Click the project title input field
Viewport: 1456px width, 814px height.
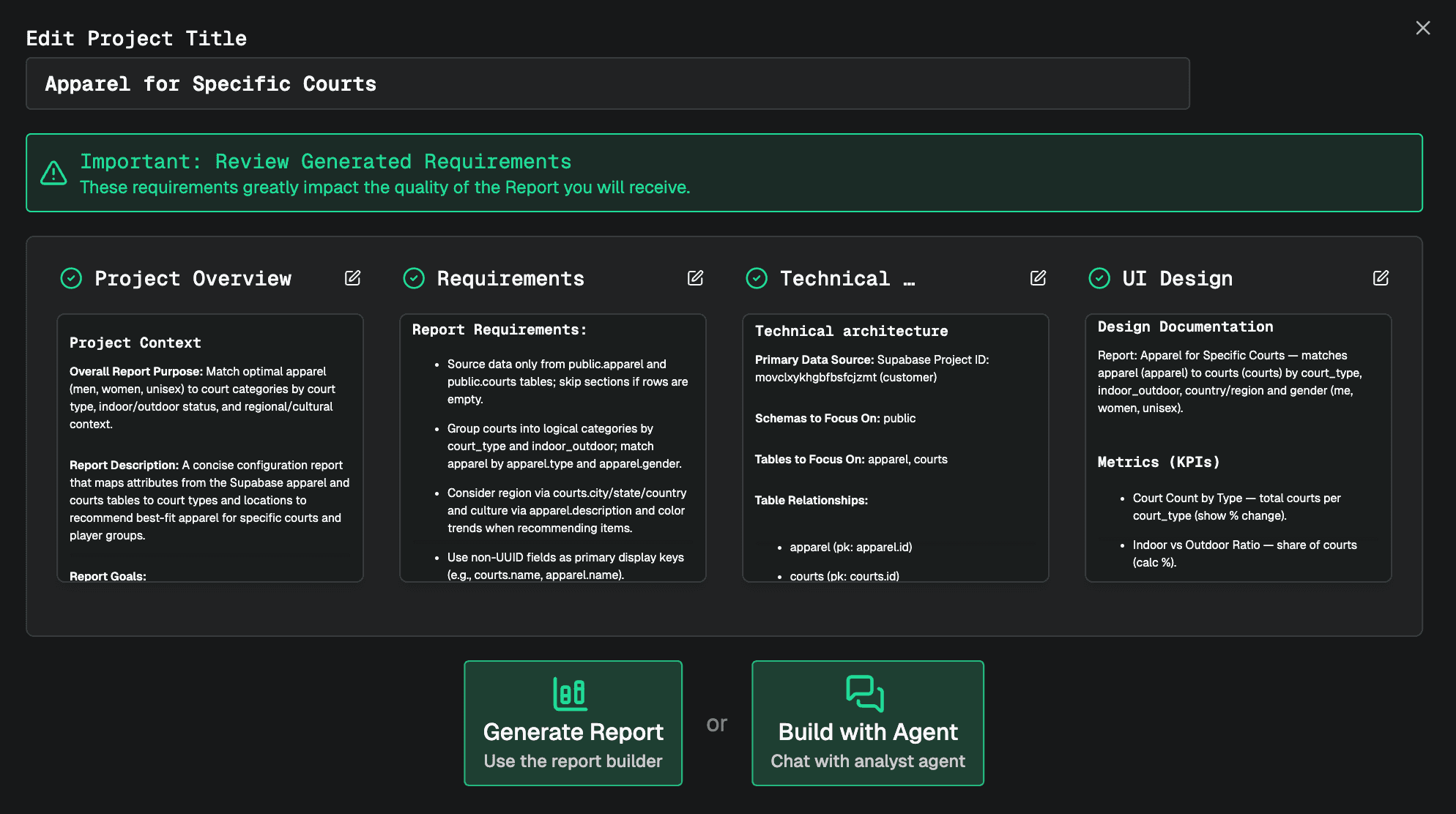coord(607,84)
